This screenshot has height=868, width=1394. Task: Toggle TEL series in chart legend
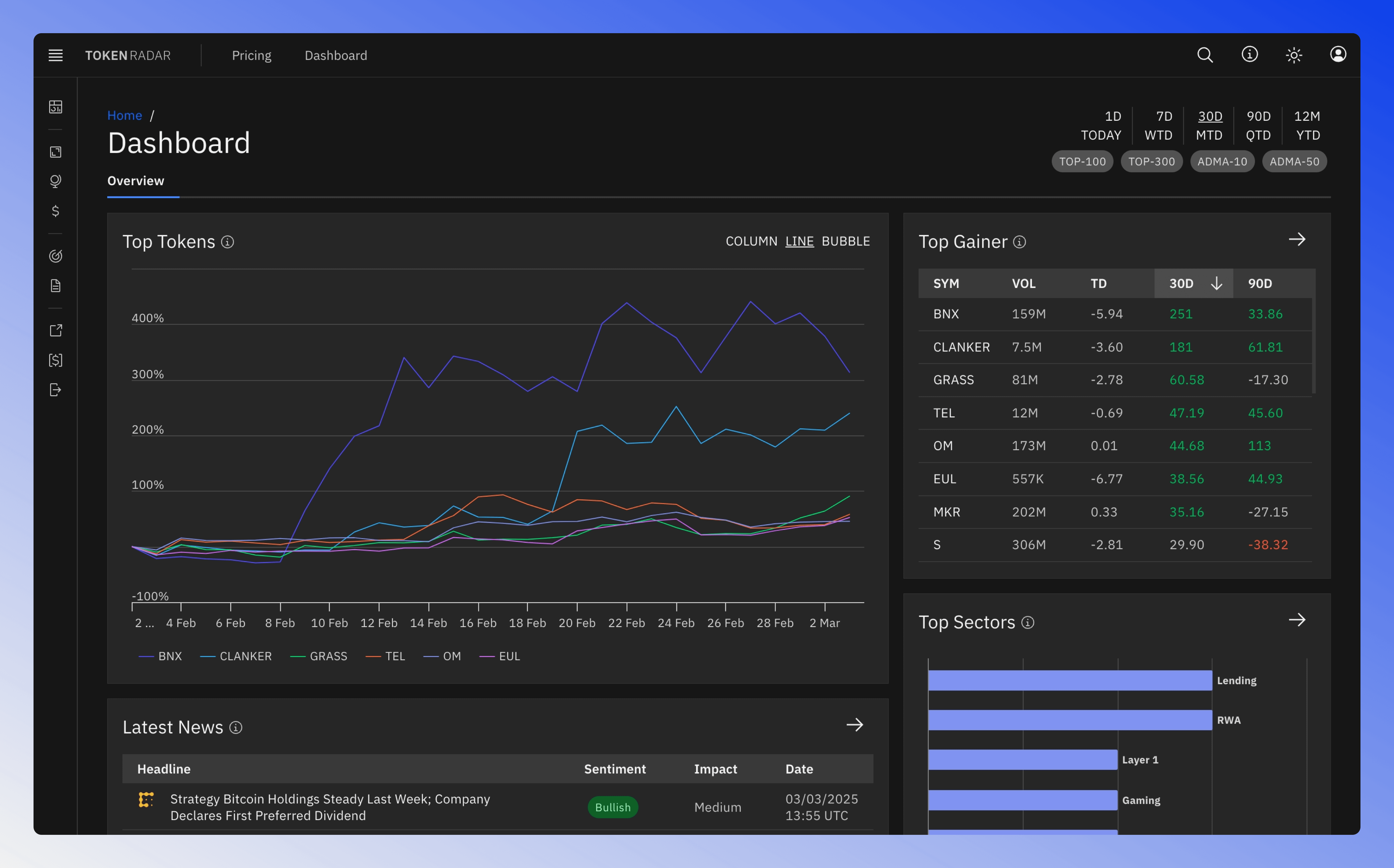(385, 656)
